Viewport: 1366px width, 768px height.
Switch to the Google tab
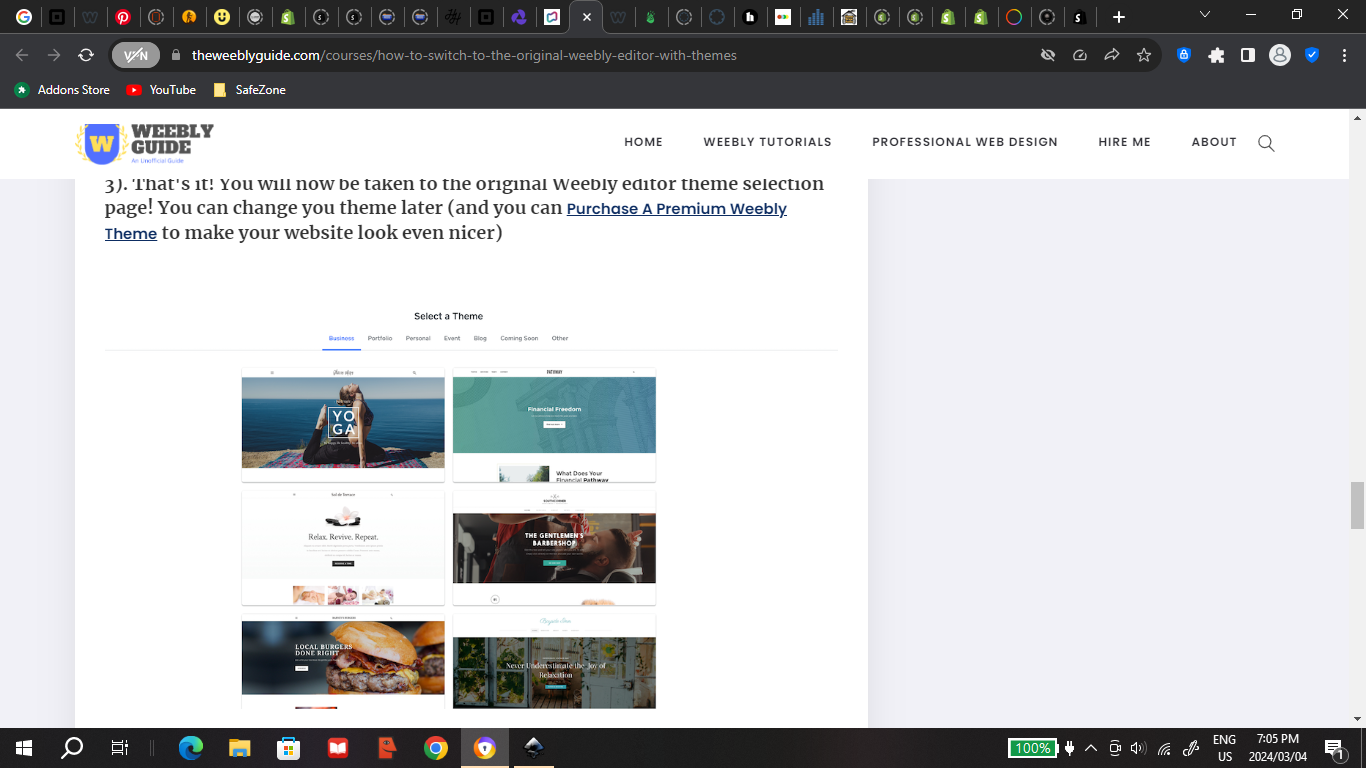tap(23, 17)
